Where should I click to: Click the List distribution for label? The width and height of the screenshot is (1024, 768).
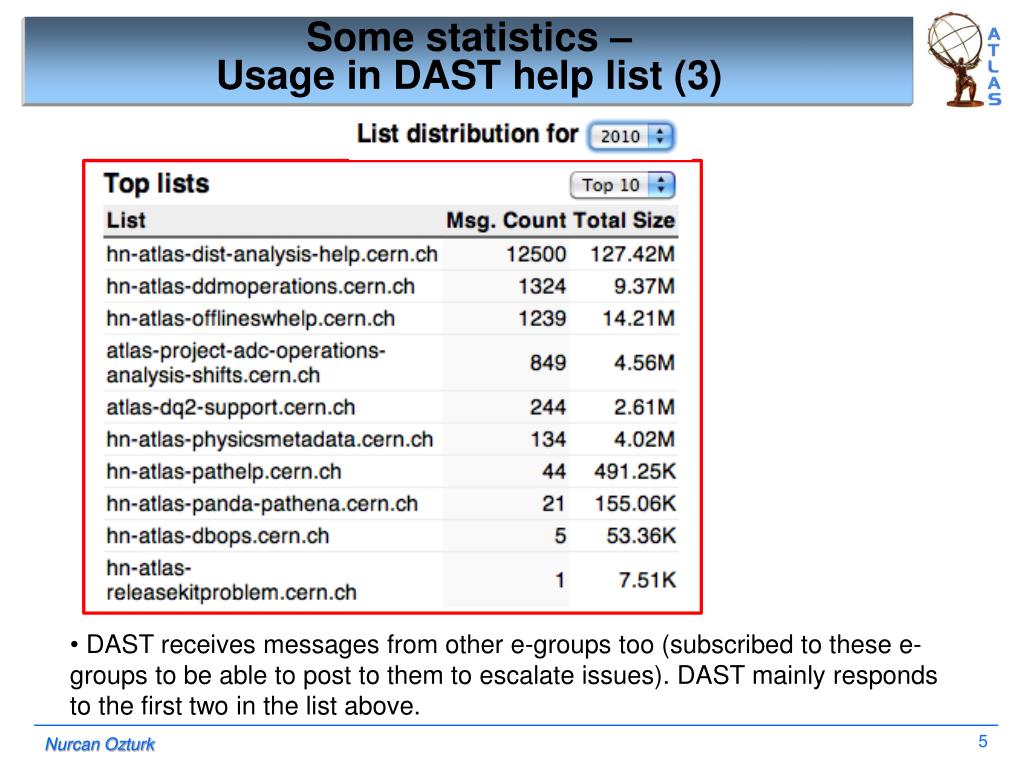tap(468, 133)
